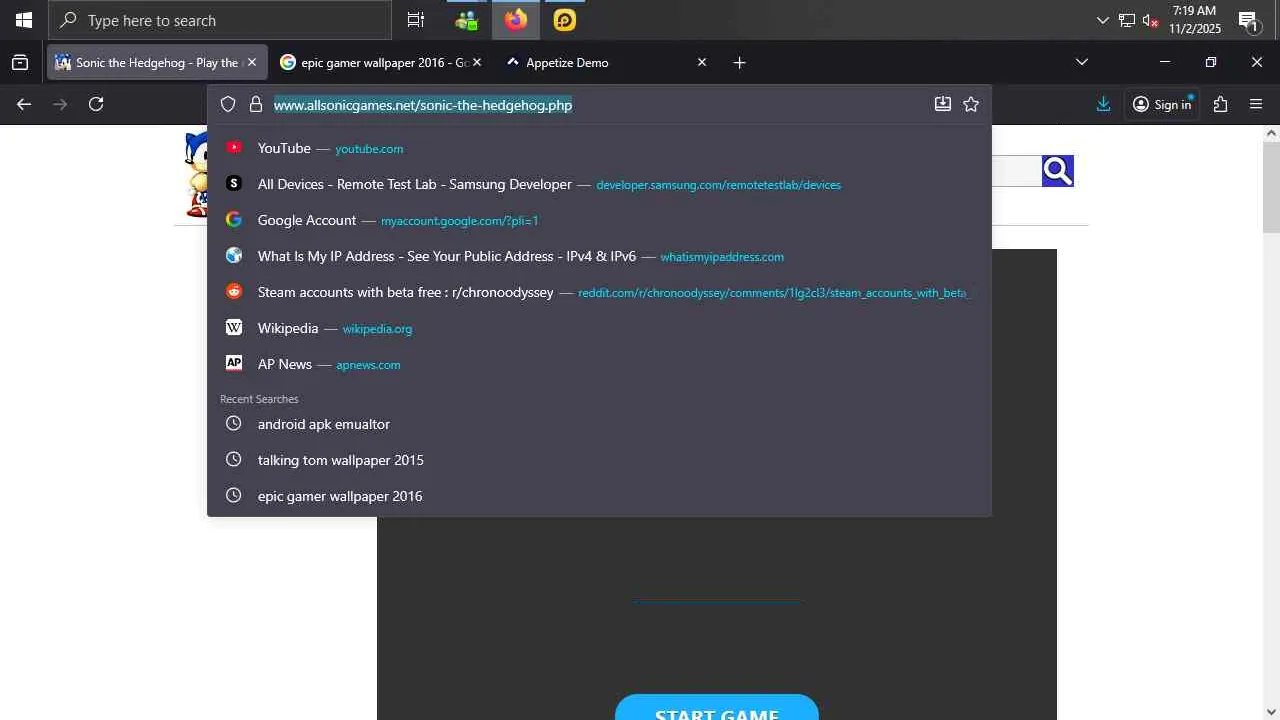Open the Extensions puzzle-piece icon
Viewport: 1280px width, 720px height.
[1220, 104]
